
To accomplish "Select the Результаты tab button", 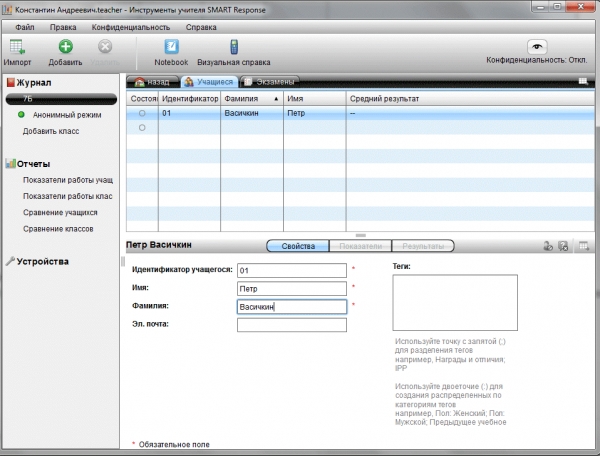I will [423, 246].
